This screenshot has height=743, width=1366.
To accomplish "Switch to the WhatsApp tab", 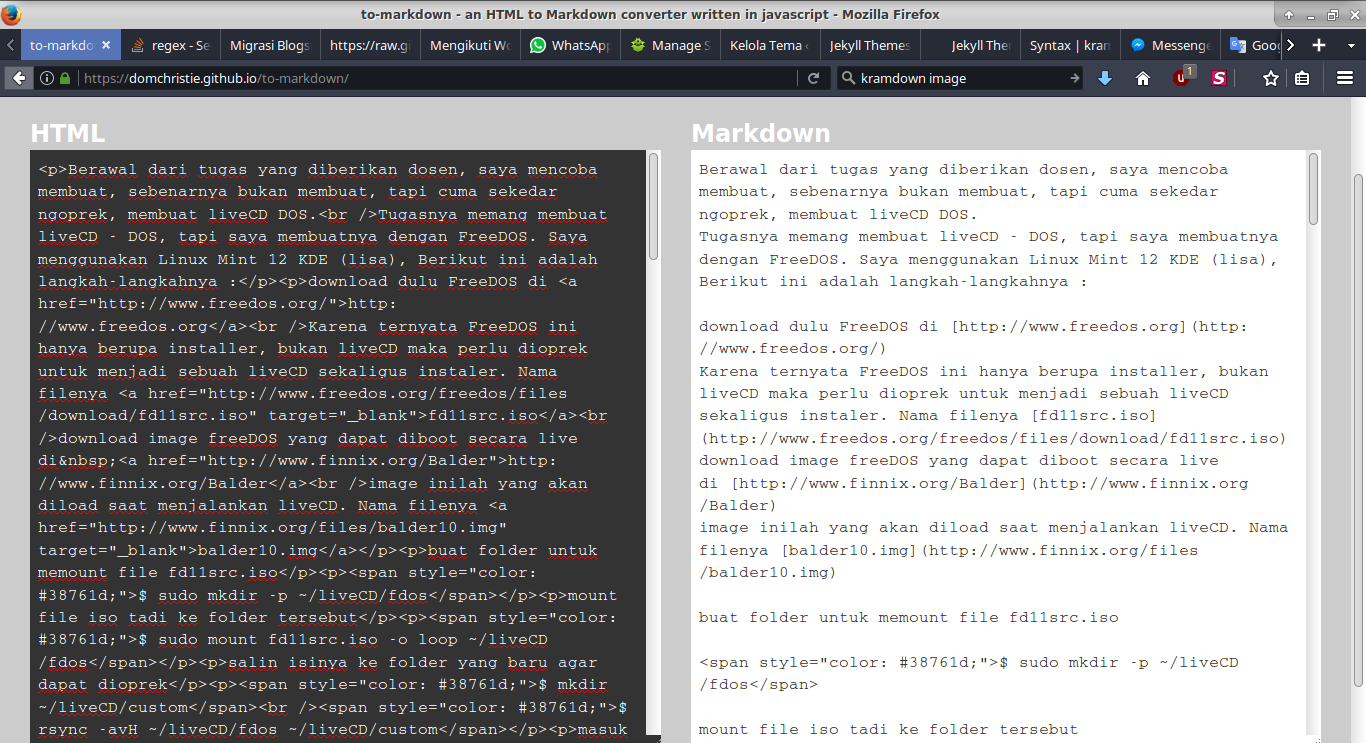I will (569, 45).
